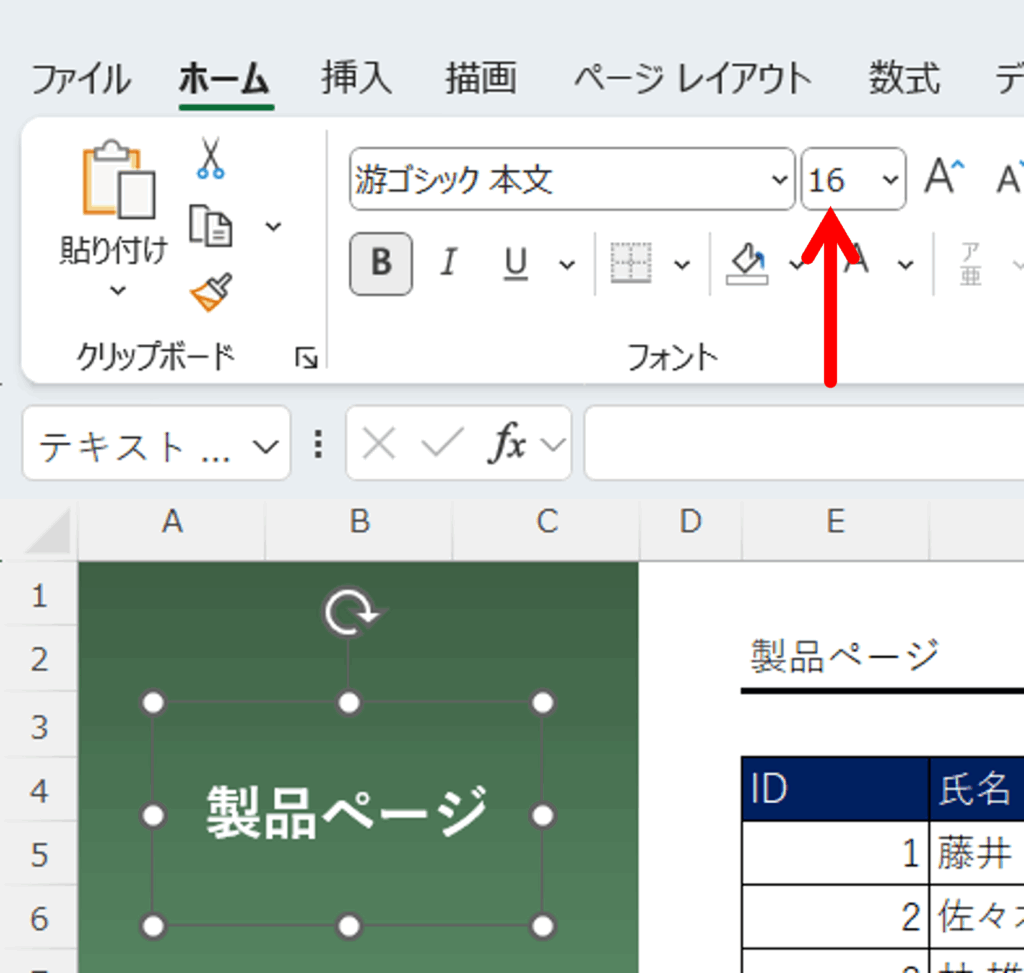Increase font size with the larger A icon
The width and height of the screenshot is (1024, 973).
point(944,179)
